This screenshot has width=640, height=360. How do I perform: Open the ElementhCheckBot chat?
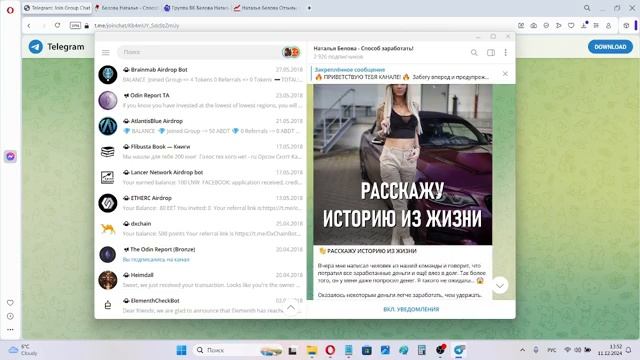pos(200,305)
